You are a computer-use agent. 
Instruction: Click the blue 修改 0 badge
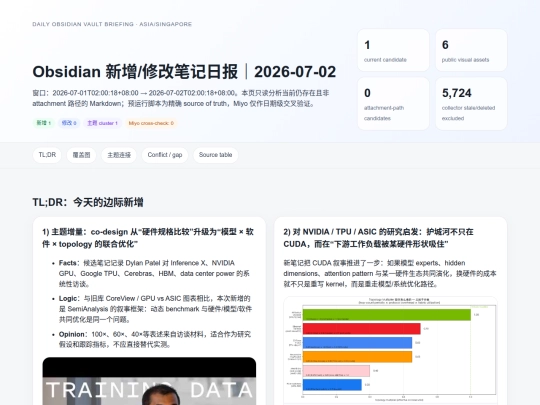pyautogui.click(x=69, y=123)
